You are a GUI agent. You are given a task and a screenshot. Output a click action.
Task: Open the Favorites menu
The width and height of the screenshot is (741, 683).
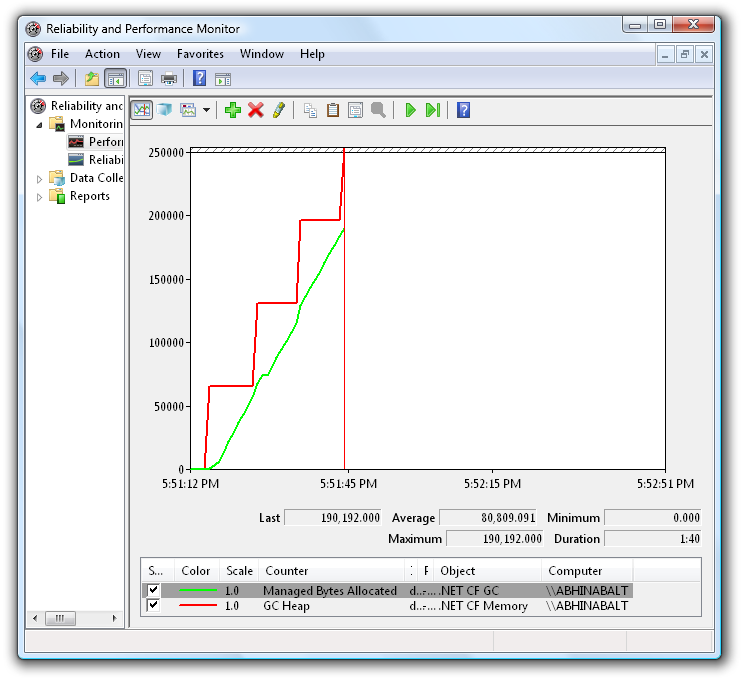click(x=200, y=54)
